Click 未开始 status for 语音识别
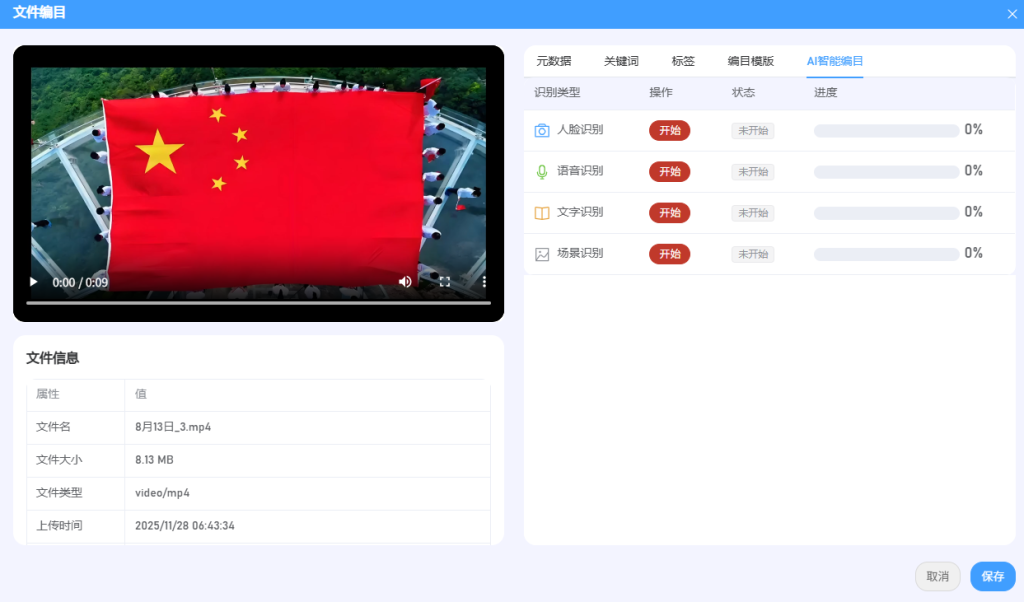The height and width of the screenshot is (602, 1024). click(753, 172)
